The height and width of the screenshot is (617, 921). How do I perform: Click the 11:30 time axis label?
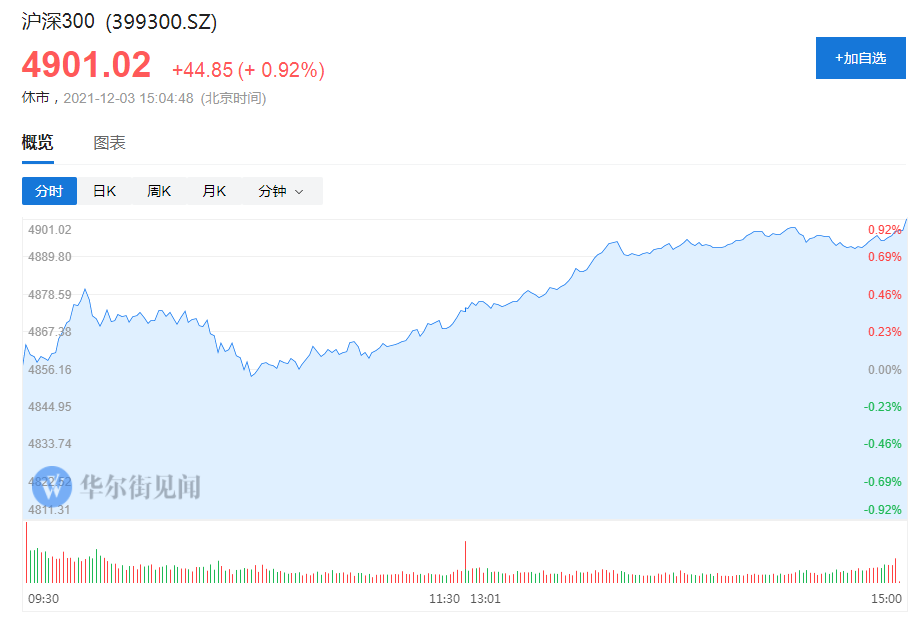tap(444, 598)
